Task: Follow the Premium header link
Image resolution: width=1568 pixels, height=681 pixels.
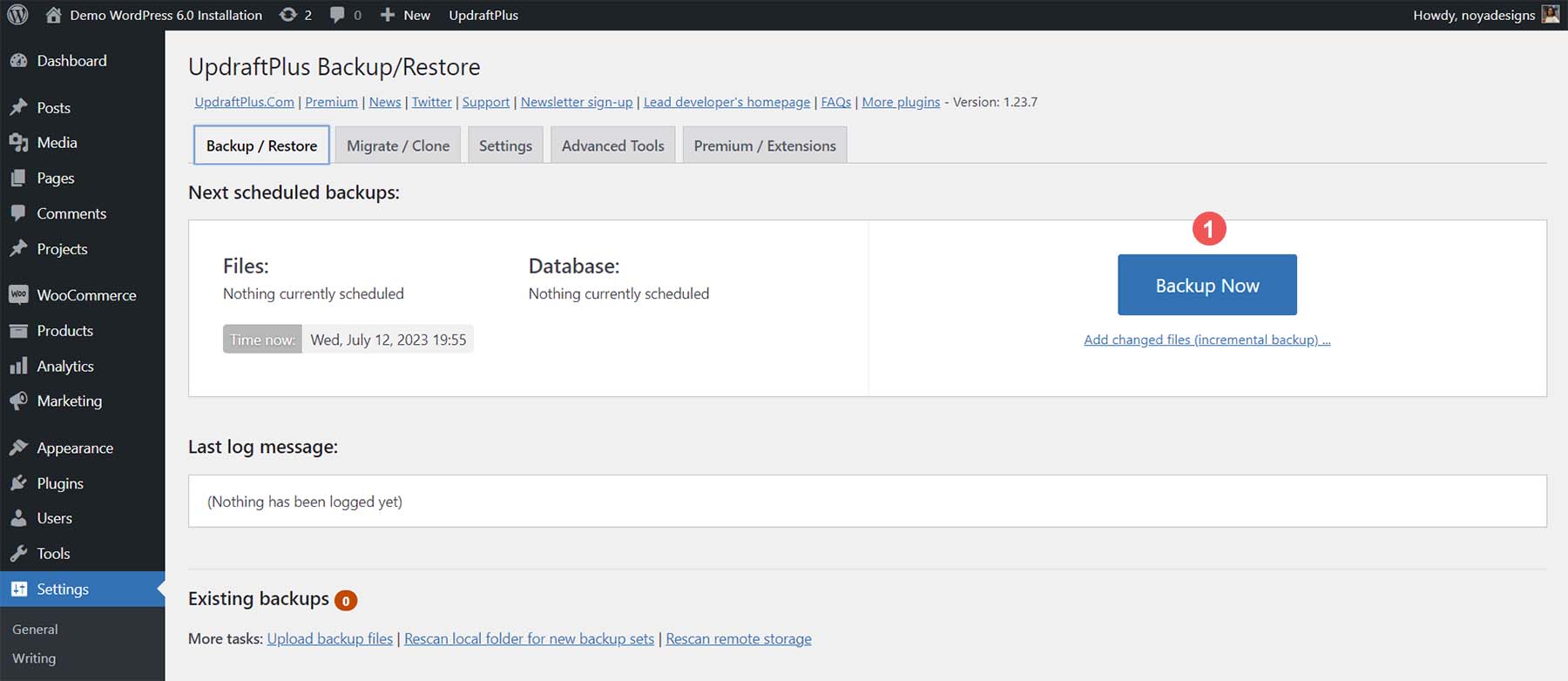Action: coord(331,102)
